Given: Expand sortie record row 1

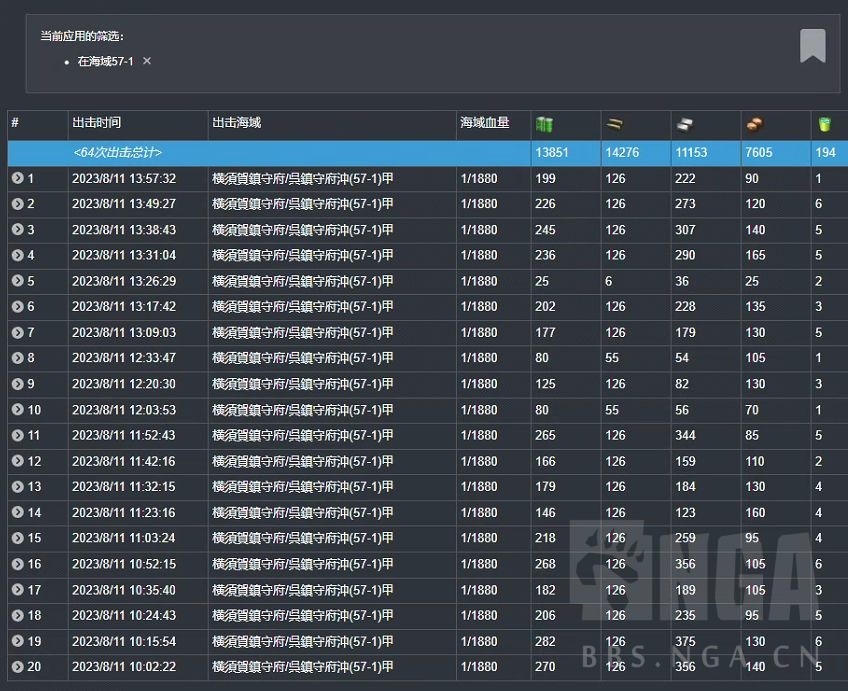Looking at the screenshot, I should click(x=18, y=179).
